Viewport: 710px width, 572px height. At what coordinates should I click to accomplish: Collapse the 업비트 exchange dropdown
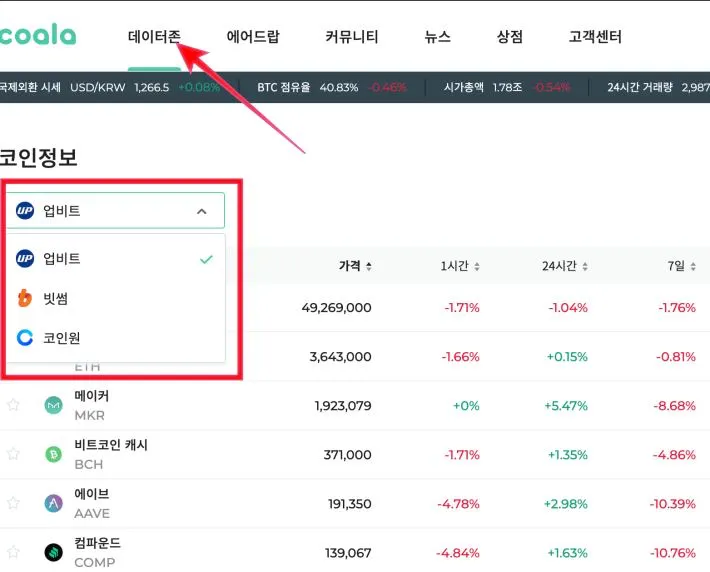(115, 211)
